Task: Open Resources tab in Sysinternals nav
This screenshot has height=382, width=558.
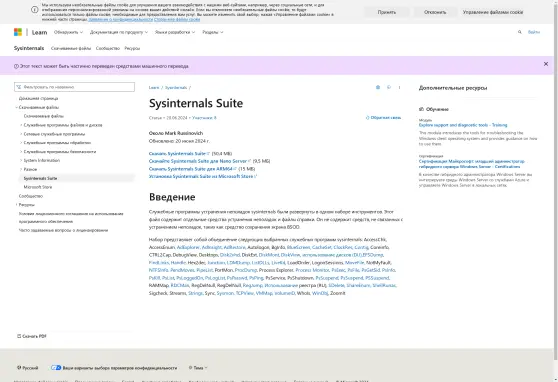Action: coord(132,48)
